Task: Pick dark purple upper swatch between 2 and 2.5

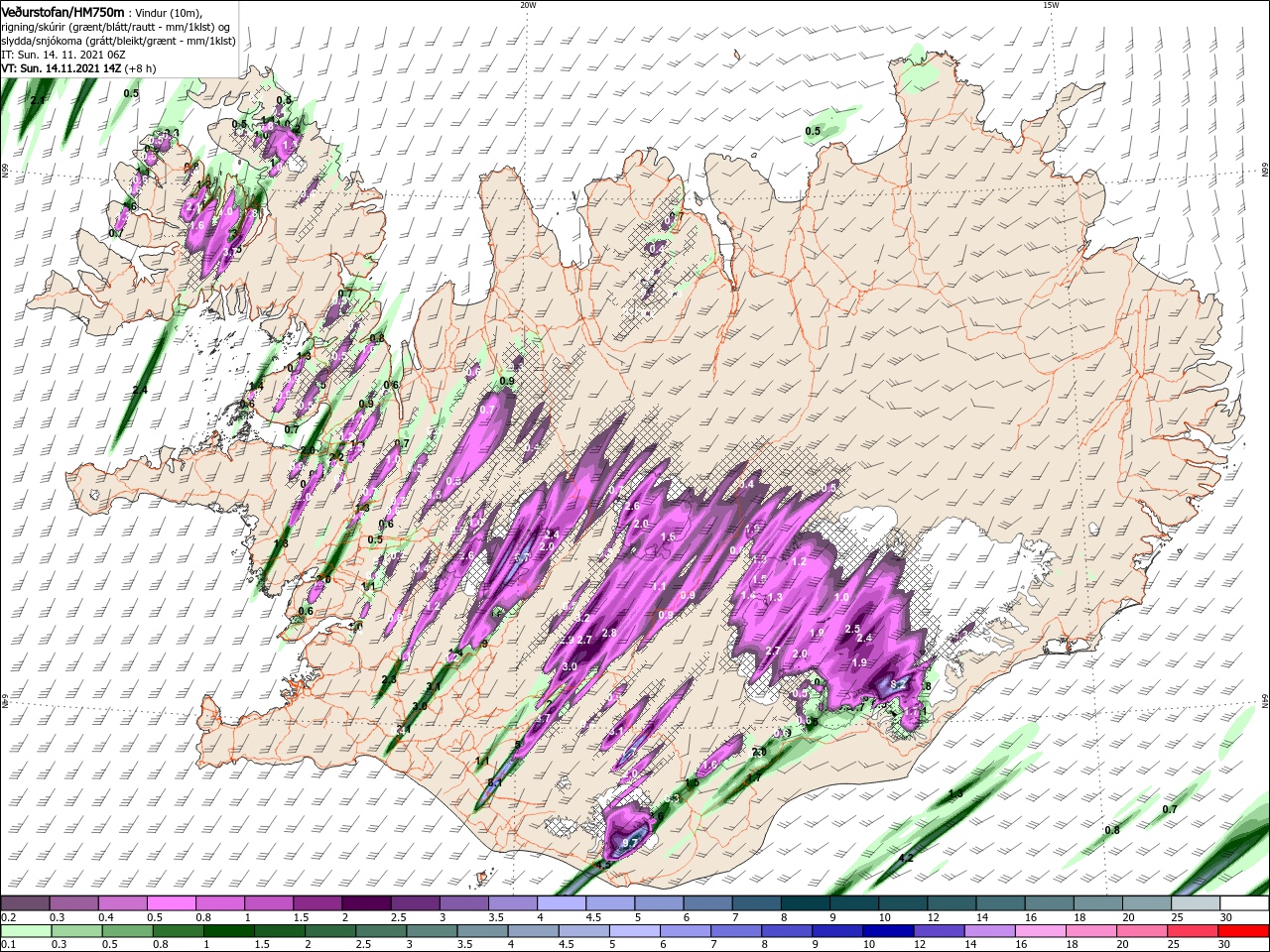Action: 365,903
